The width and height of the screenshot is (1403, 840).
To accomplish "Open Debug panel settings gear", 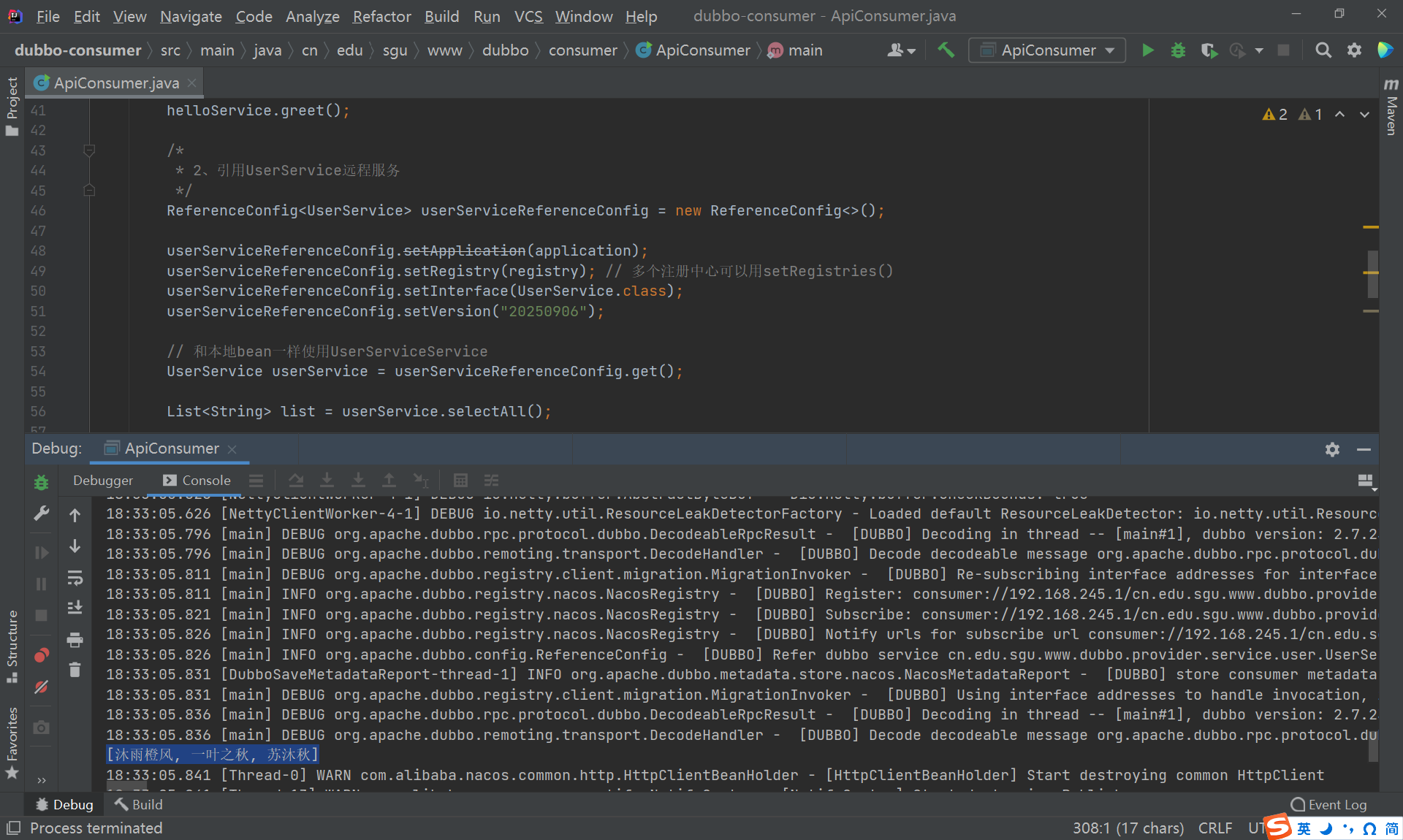I will coord(1332,449).
